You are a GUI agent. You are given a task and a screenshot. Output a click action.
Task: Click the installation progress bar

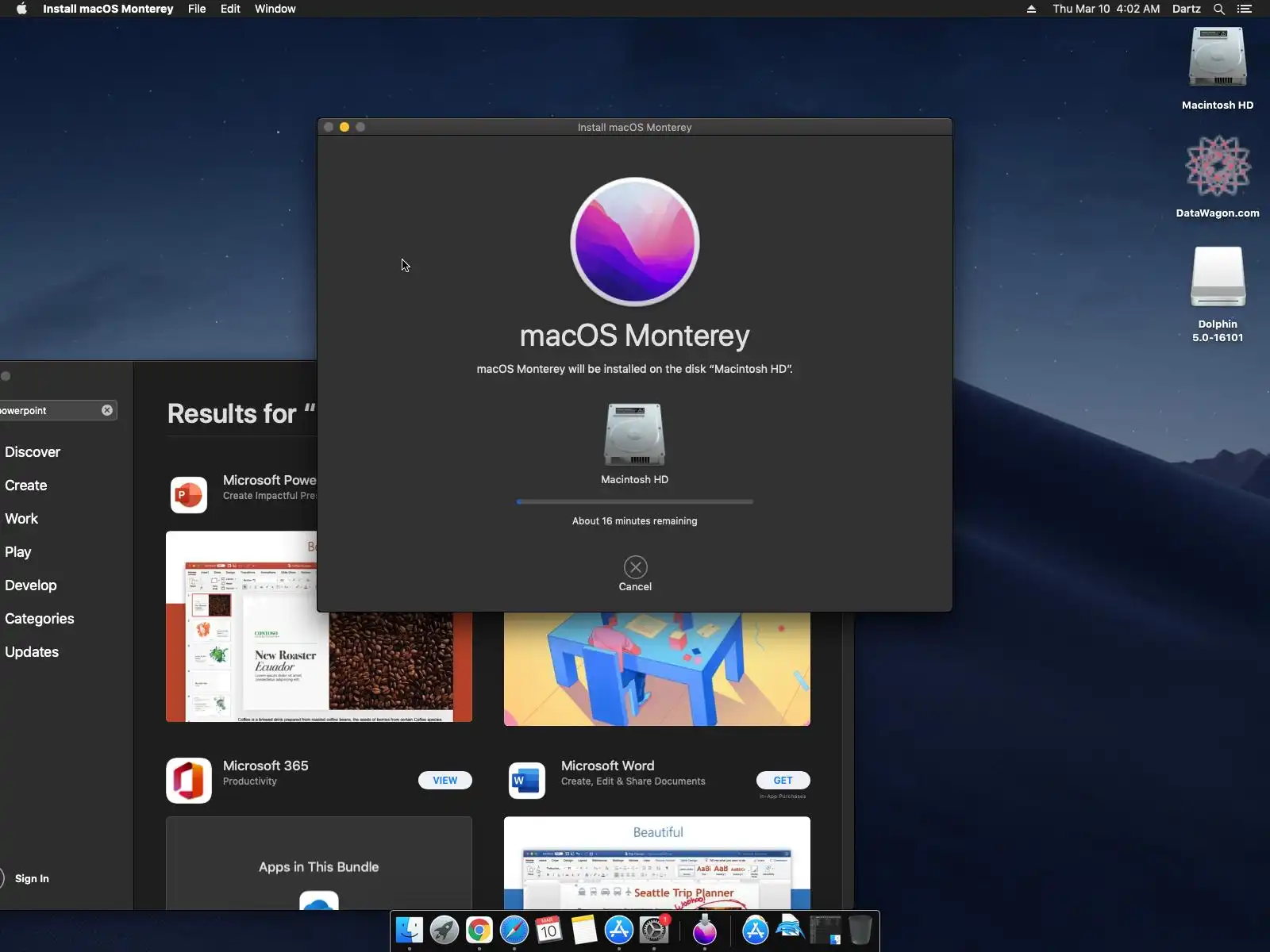634,501
